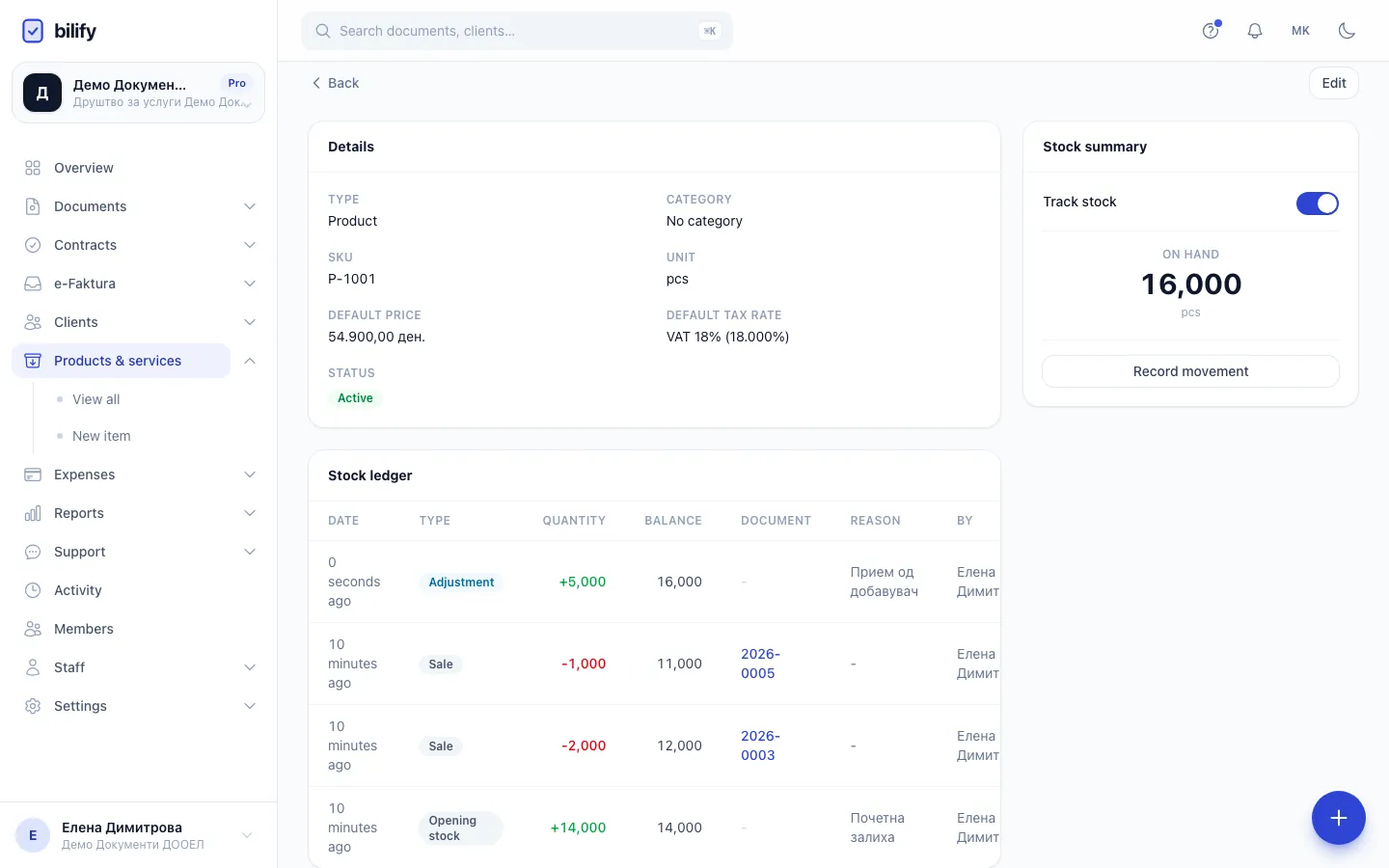Switch to dark mode moon icon
The width and height of the screenshot is (1389, 868).
coord(1347,31)
